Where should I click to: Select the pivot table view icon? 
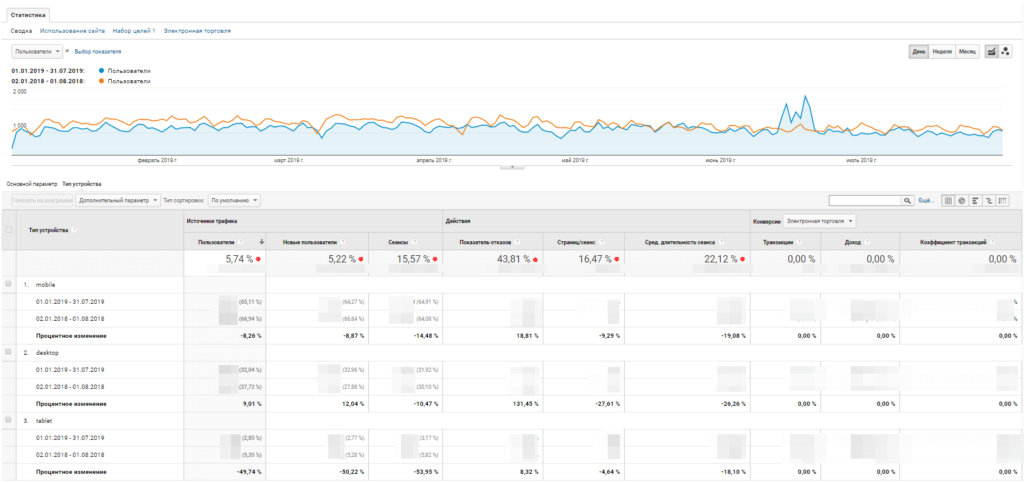1002,200
